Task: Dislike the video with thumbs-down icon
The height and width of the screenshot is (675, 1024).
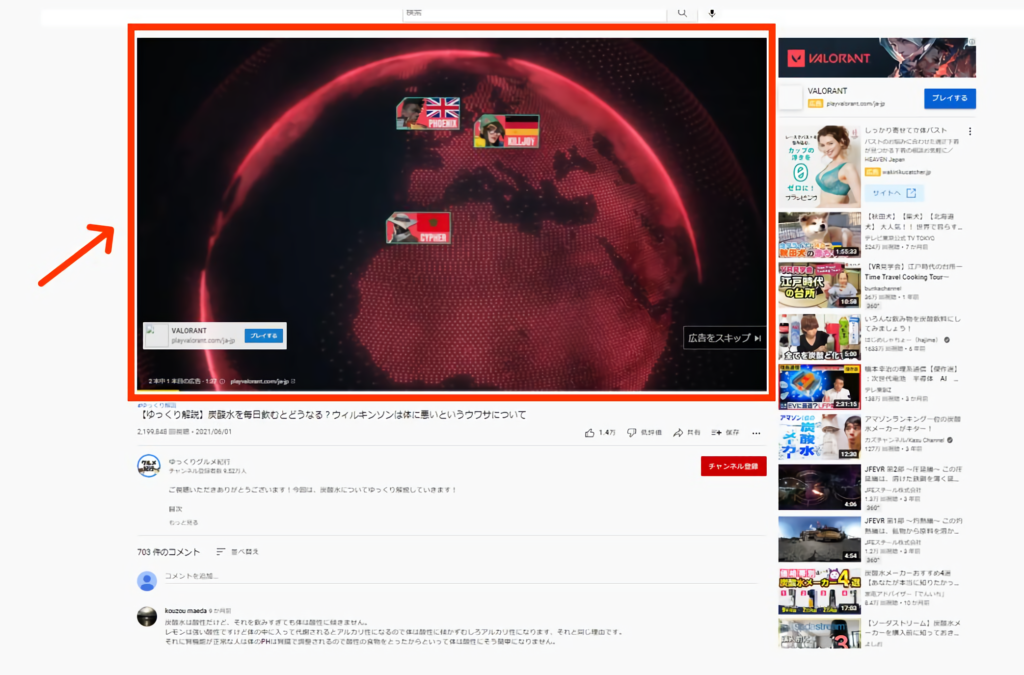Action: tap(632, 433)
